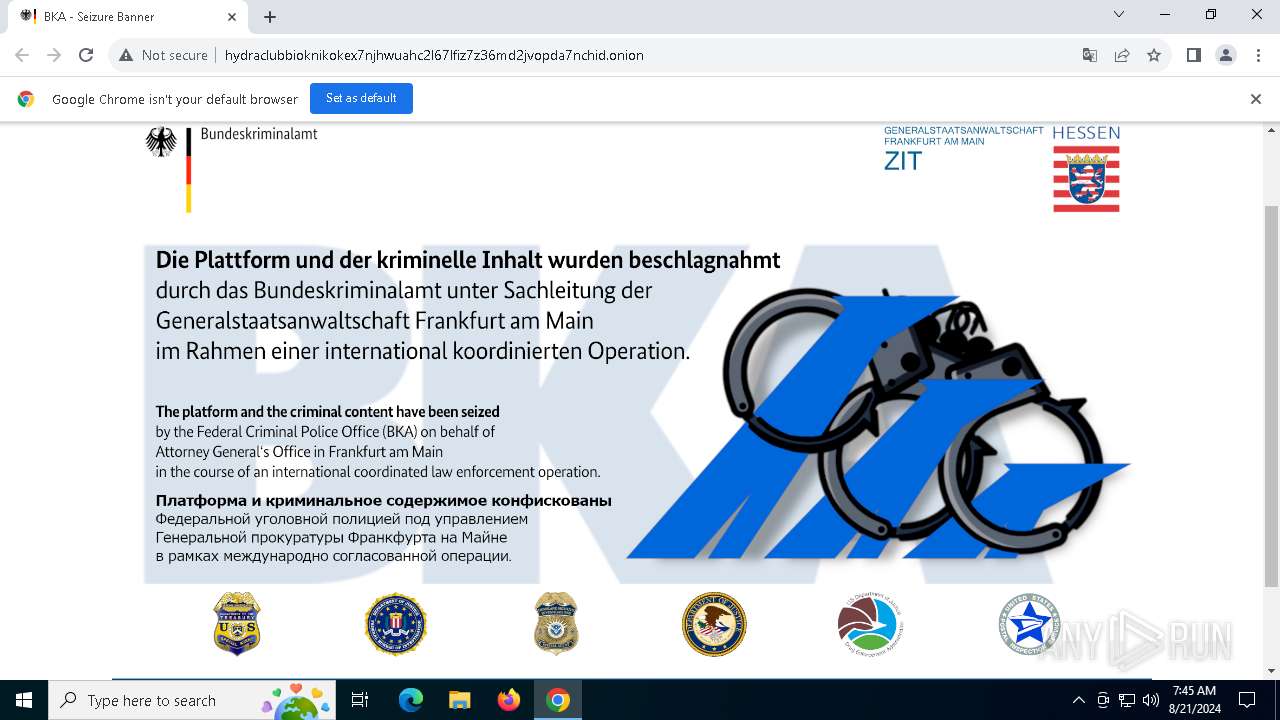The height and width of the screenshot is (720, 1280).
Task: Click the taskbar search box
Action: 192,700
